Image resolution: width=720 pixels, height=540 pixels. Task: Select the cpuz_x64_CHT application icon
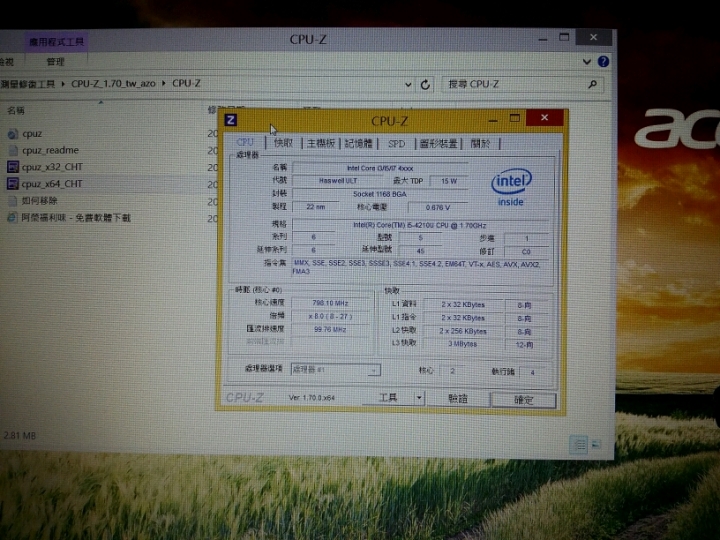coord(12,184)
